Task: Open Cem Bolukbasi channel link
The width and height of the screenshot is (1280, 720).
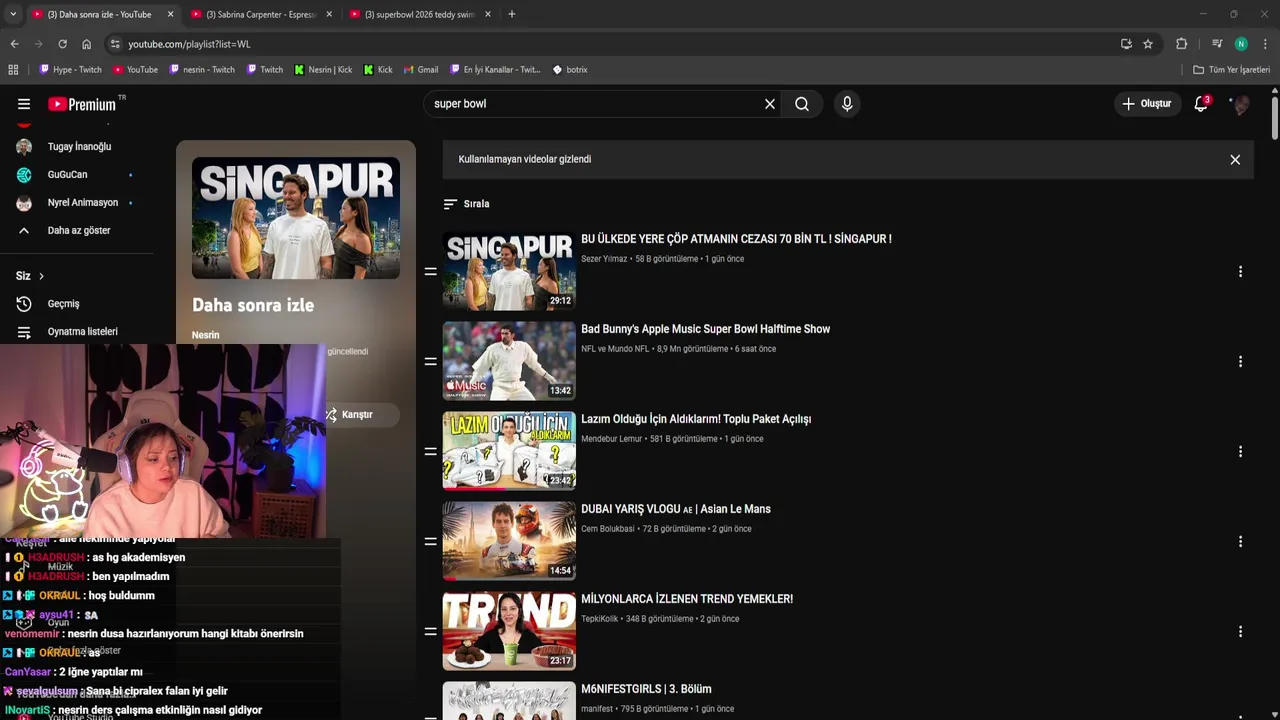Action: pos(608,529)
